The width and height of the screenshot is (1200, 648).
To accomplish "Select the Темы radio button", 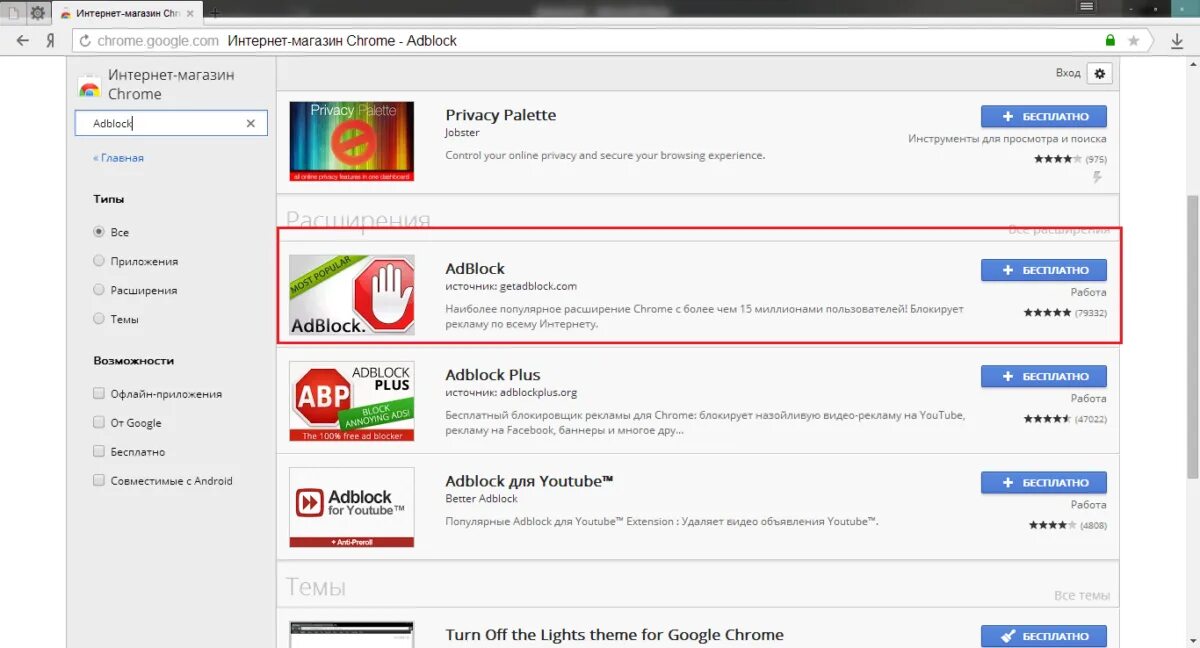I will click(99, 319).
